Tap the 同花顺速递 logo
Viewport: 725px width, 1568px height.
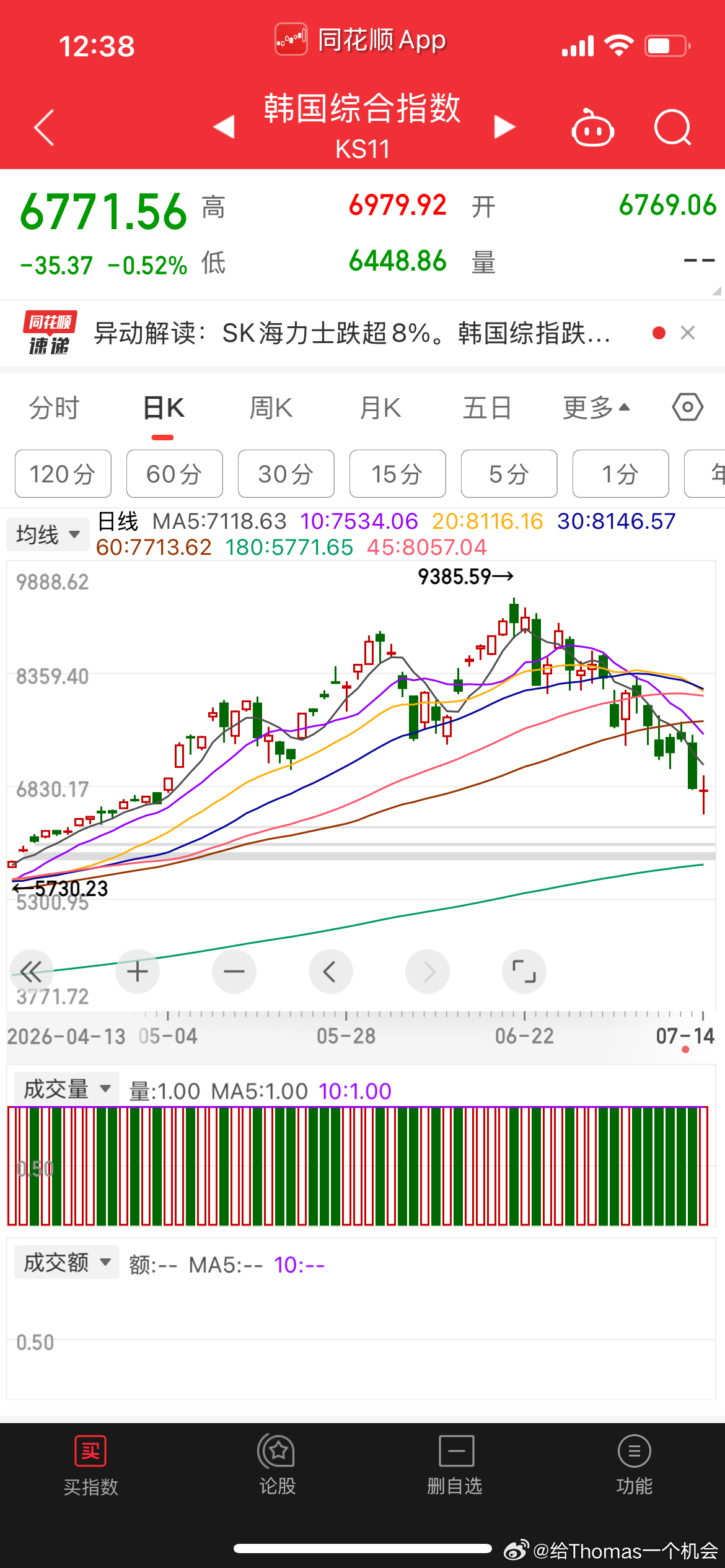click(x=50, y=333)
